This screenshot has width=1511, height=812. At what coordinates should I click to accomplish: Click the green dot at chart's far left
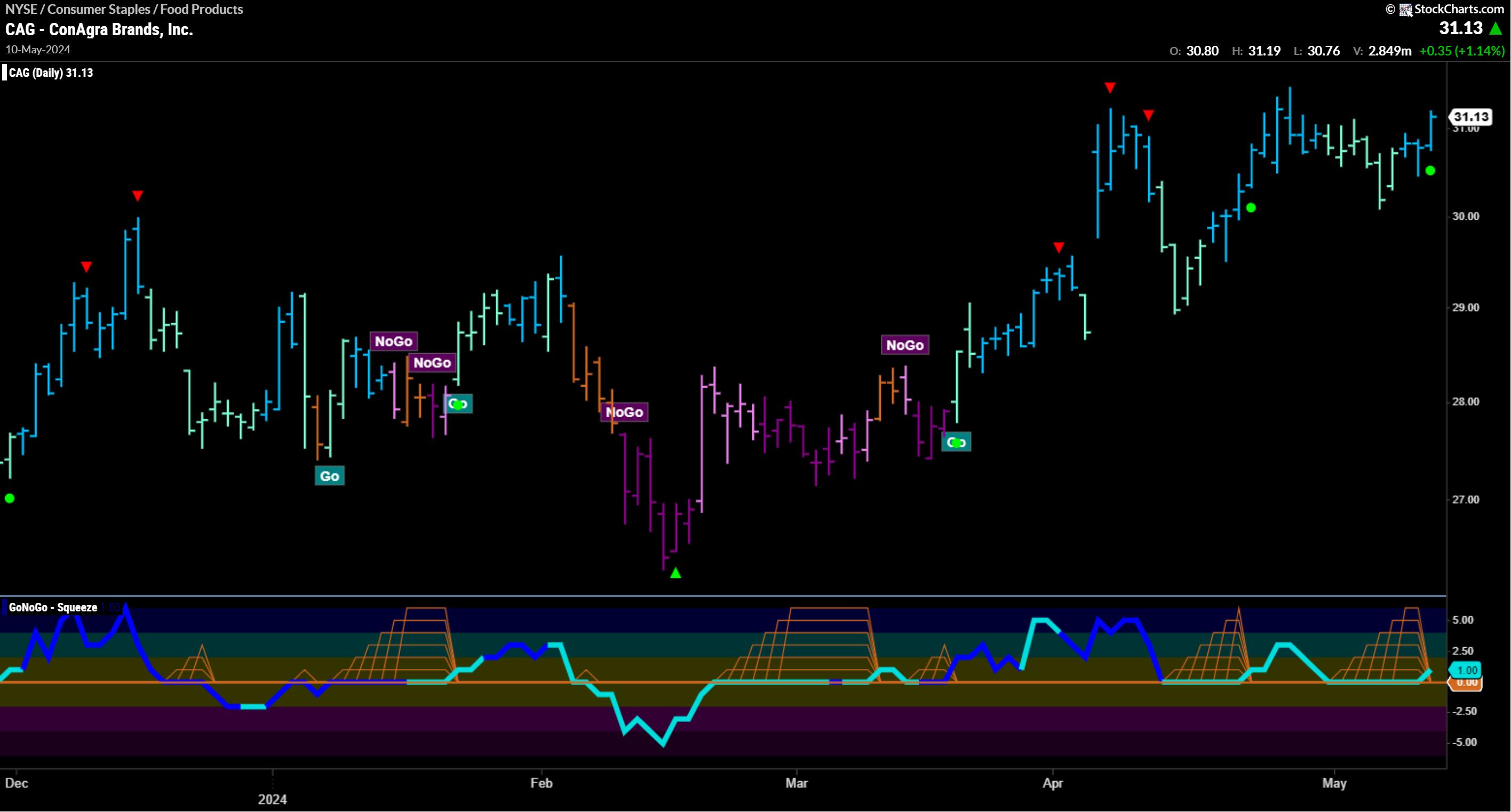pos(10,499)
